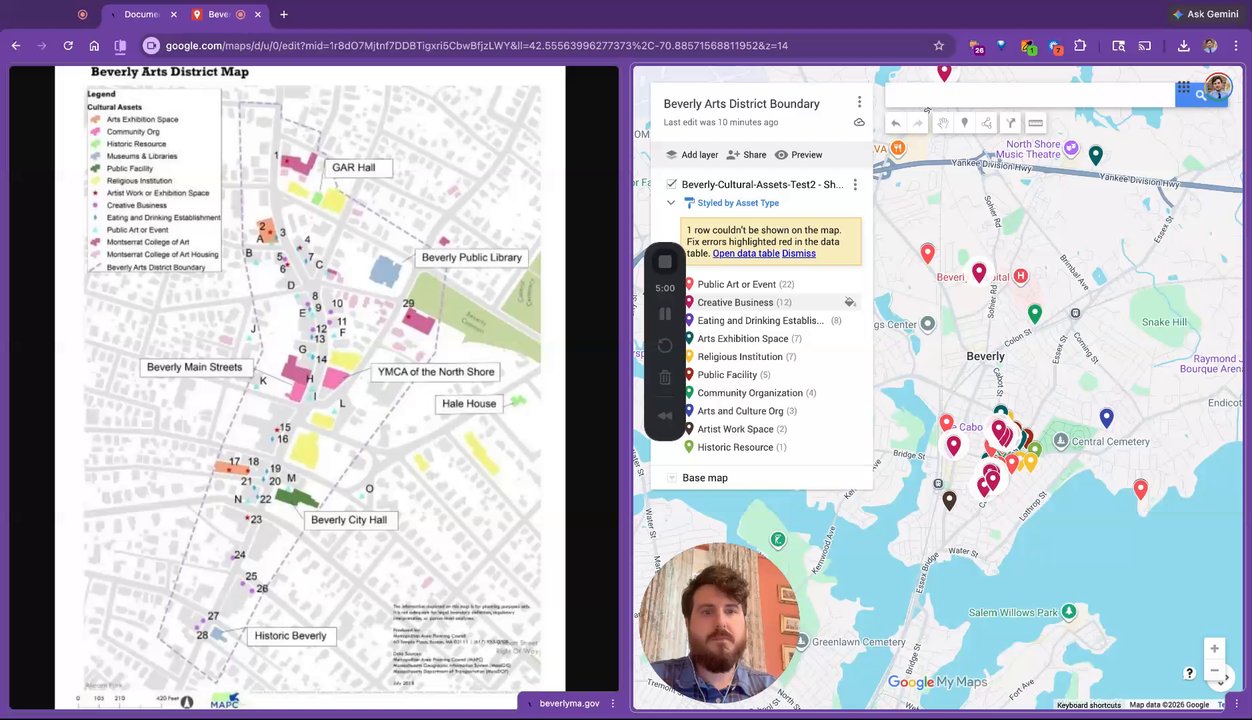
Task: Reload the current page
Action: [68, 45]
